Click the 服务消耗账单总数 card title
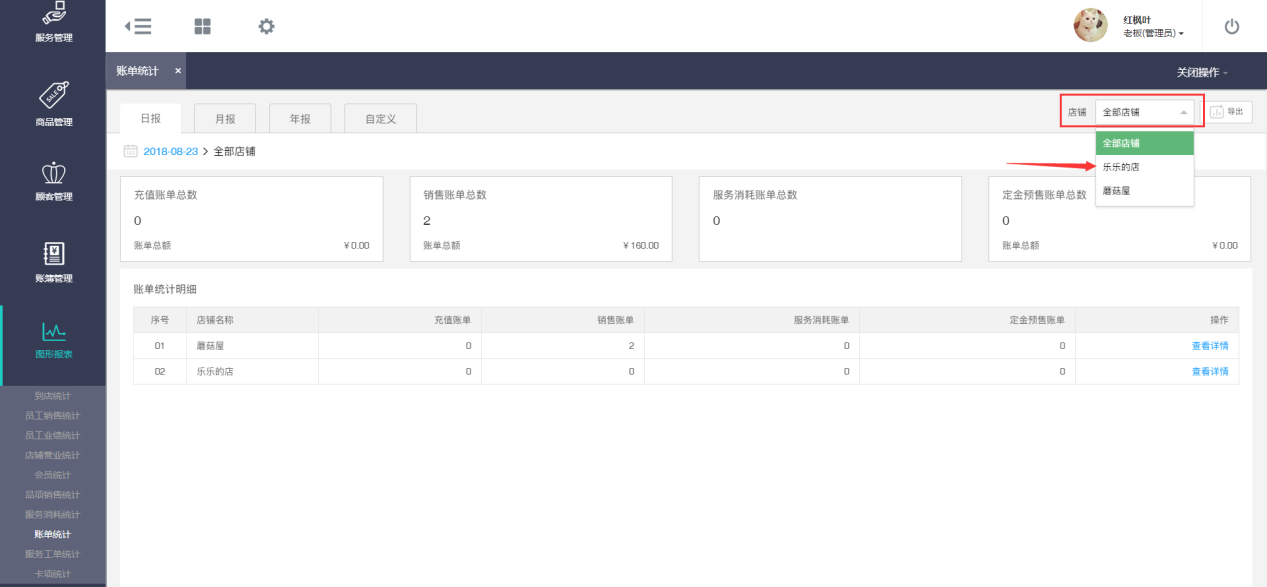Screen dimensions: 1267x587 click(755, 195)
